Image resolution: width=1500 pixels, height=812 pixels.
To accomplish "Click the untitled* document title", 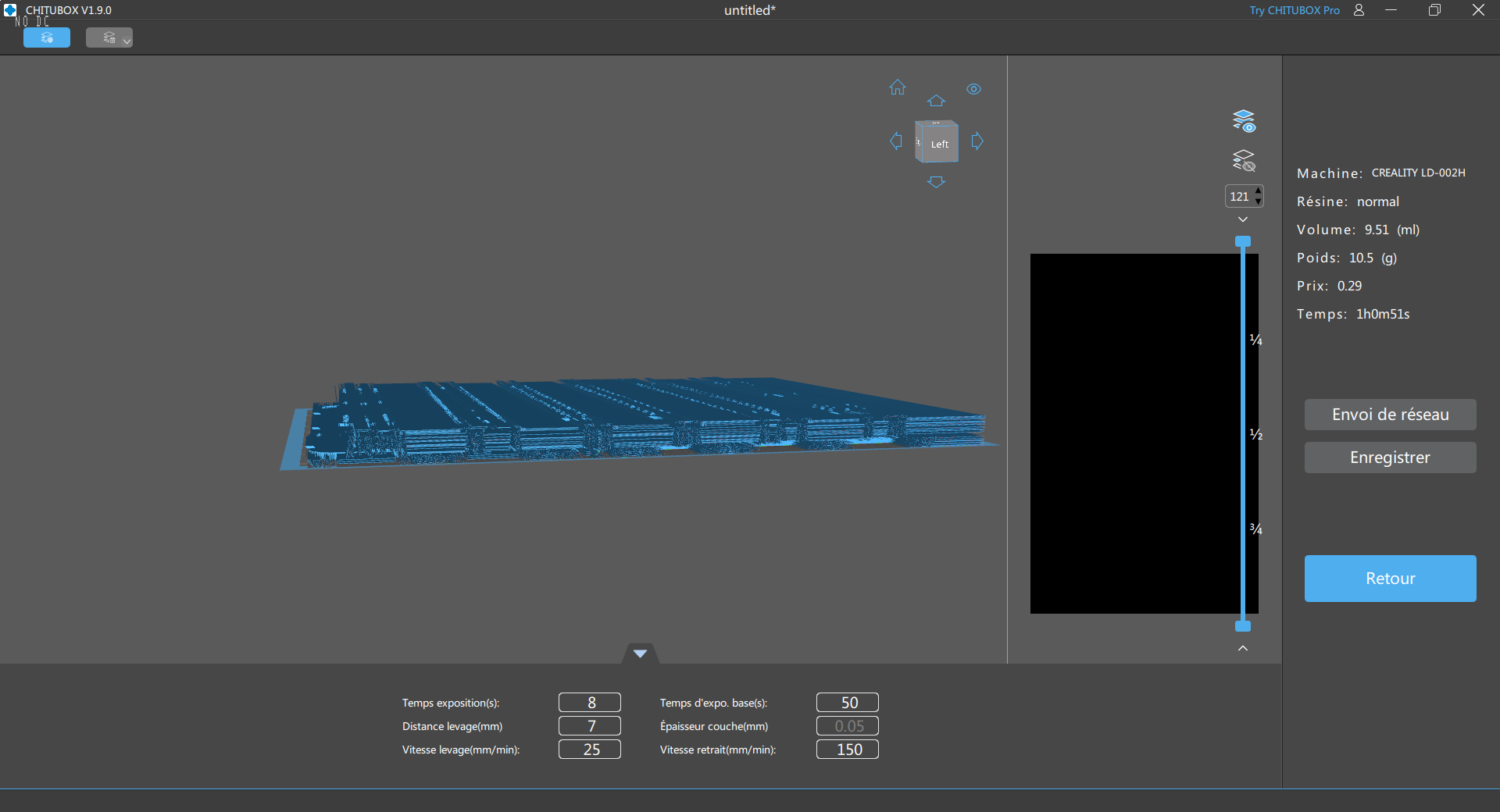I will 750,10.
